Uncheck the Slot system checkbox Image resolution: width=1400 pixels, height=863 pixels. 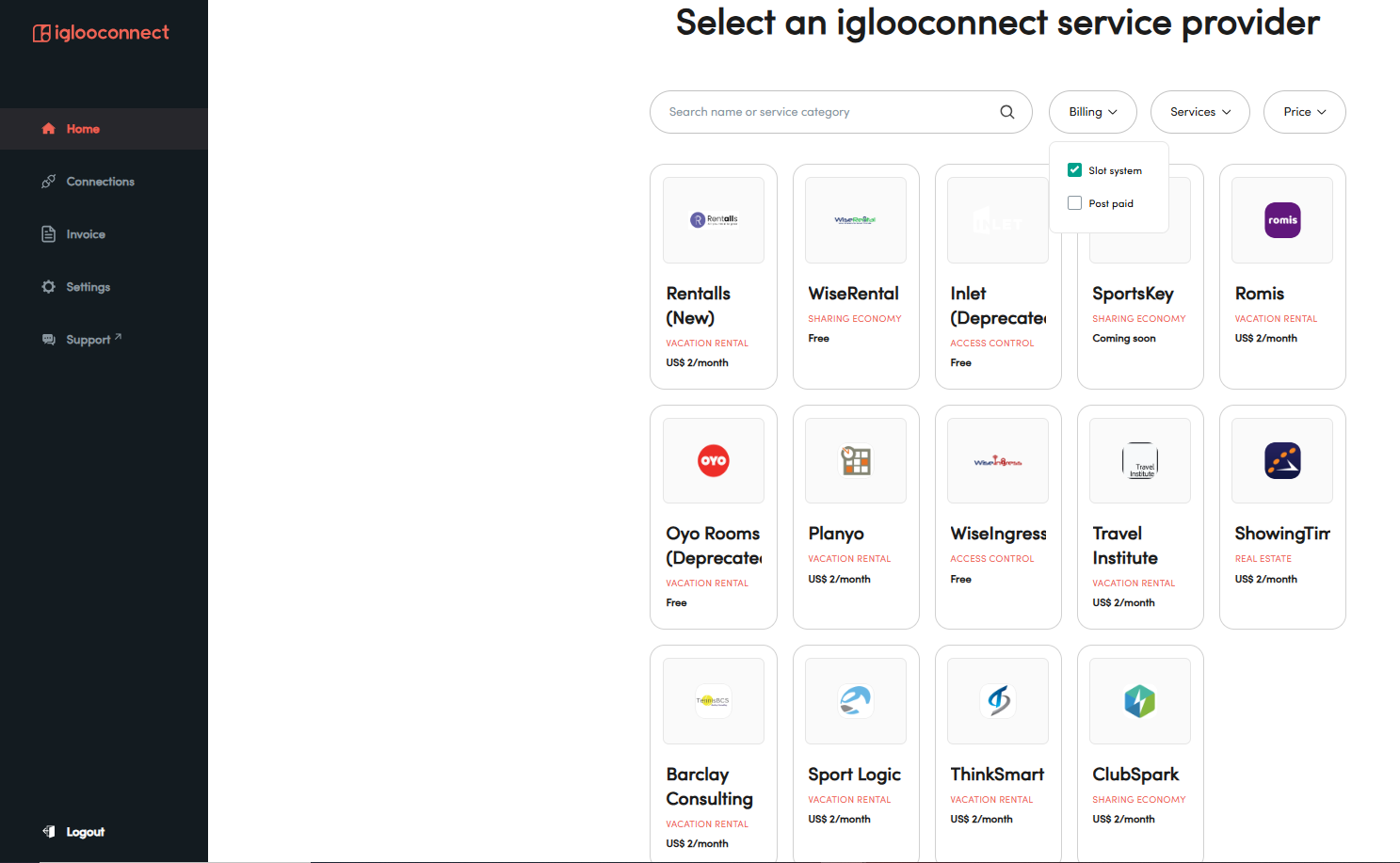pyautogui.click(x=1074, y=170)
